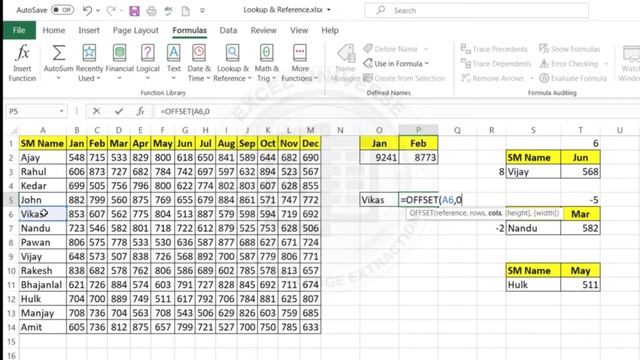This screenshot has height=360, width=640.
Task: Click Trace Dependents
Action: 496,64
